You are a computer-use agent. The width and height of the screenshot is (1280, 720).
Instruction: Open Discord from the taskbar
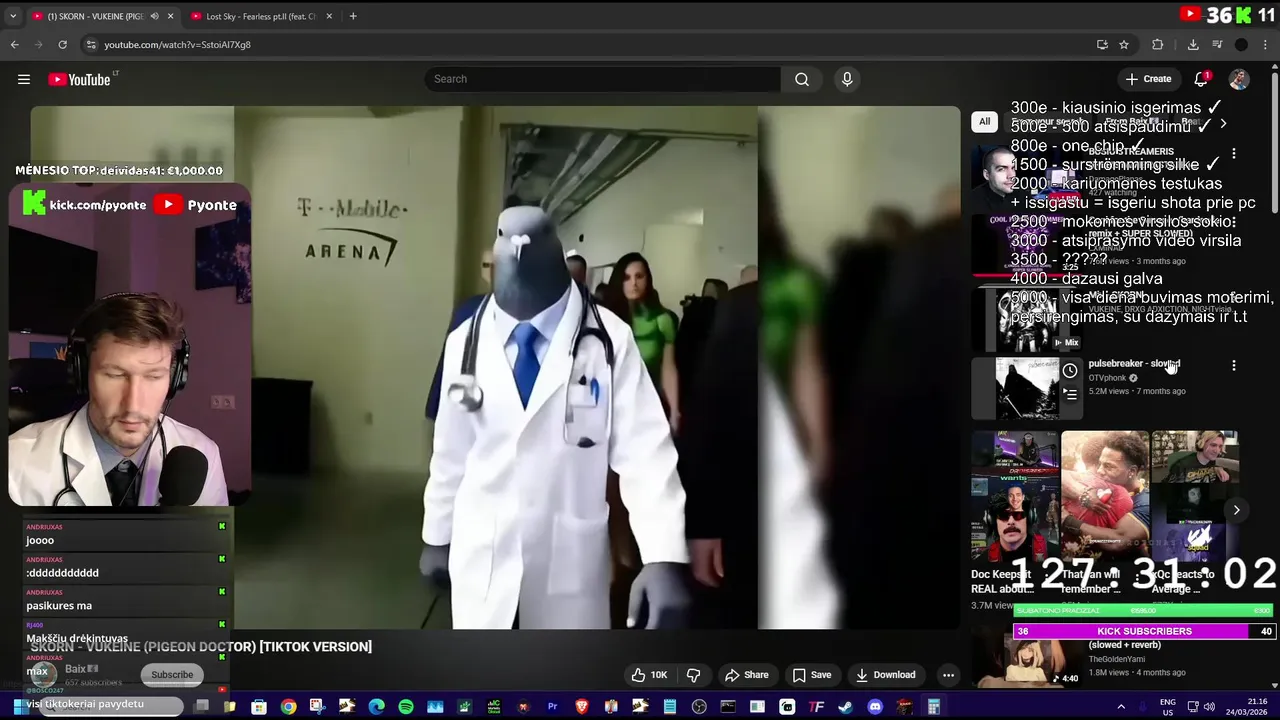[875, 707]
